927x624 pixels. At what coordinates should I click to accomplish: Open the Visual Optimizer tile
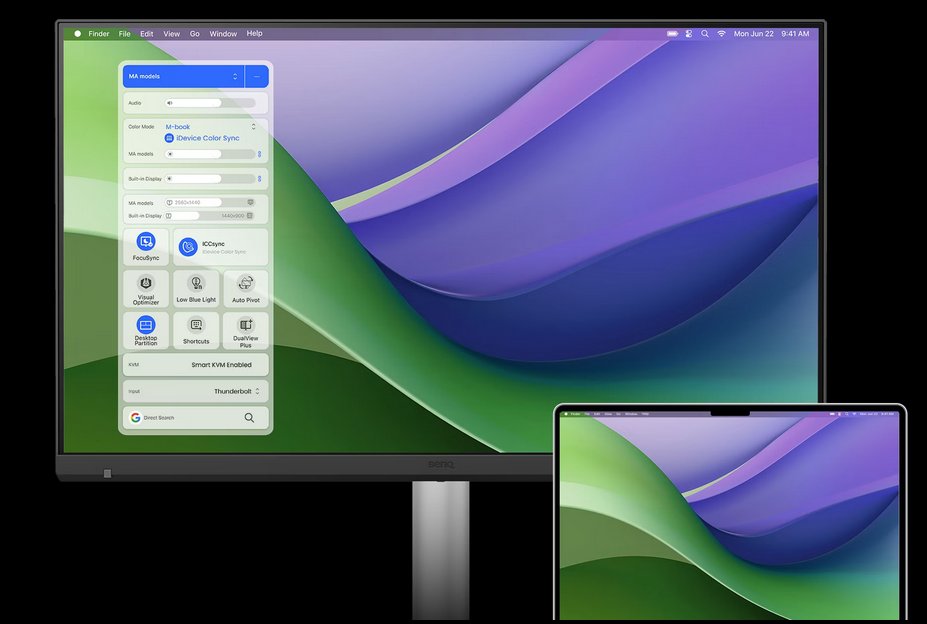pyautogui.click(x=146, y=289)
